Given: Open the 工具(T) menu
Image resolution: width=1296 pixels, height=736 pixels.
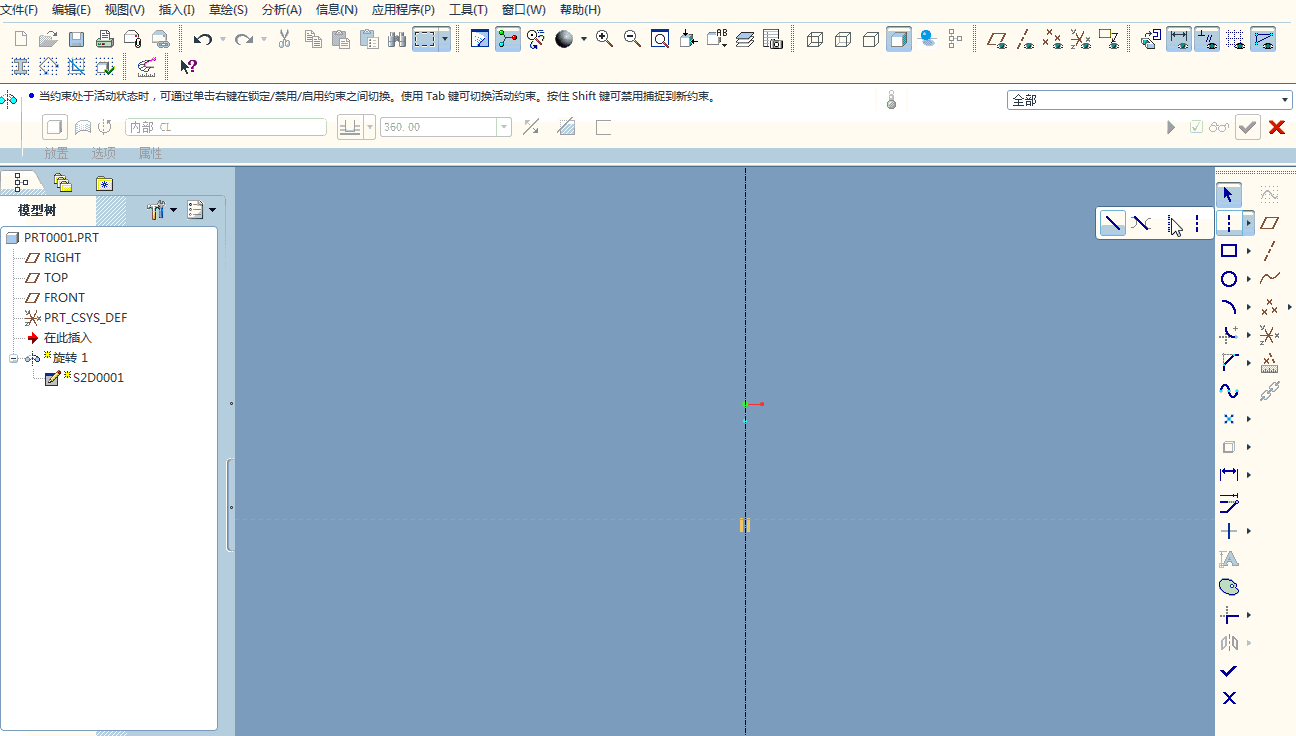Looking at the screenshot, I should point(468,10).
